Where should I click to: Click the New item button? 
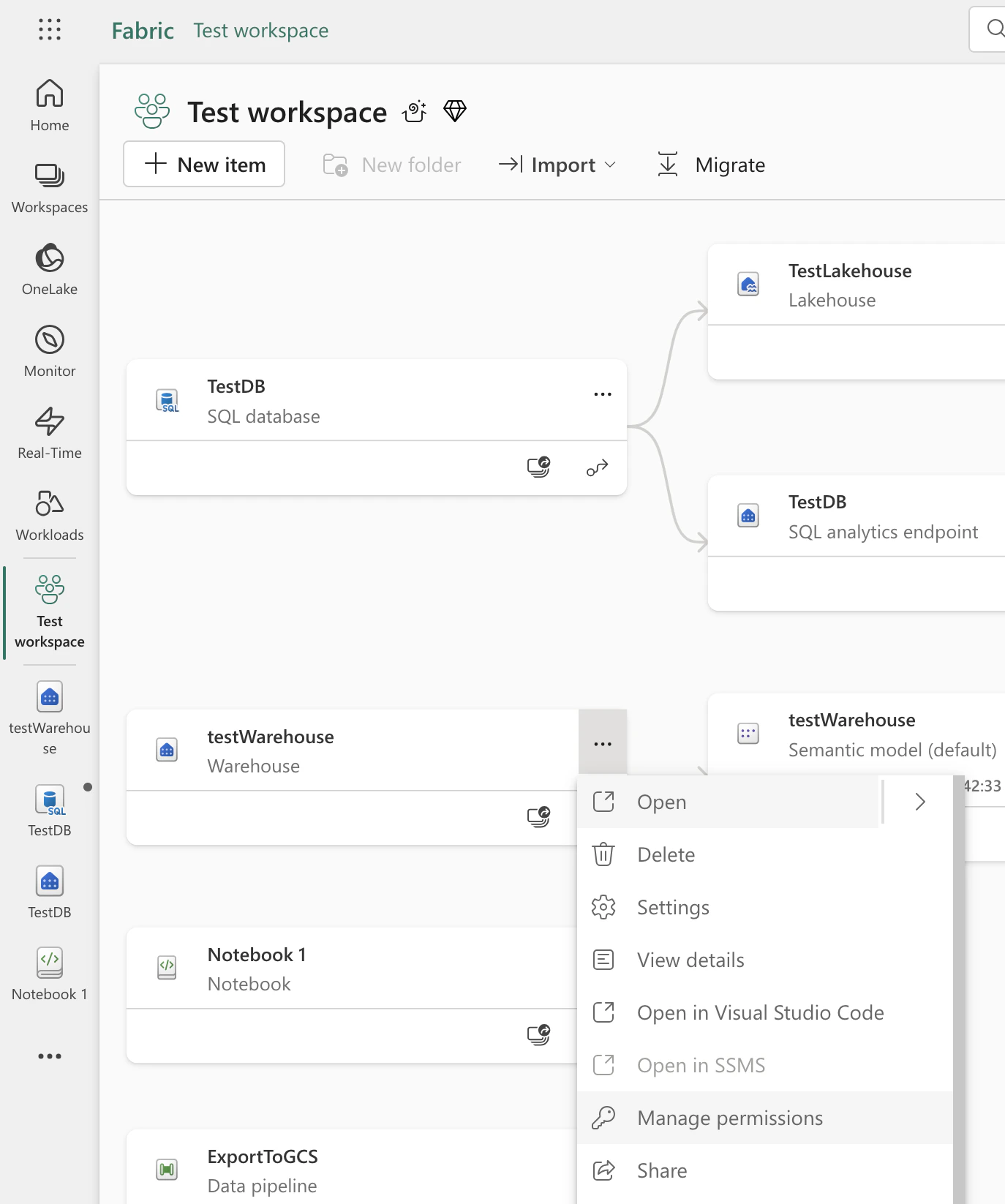204,164
